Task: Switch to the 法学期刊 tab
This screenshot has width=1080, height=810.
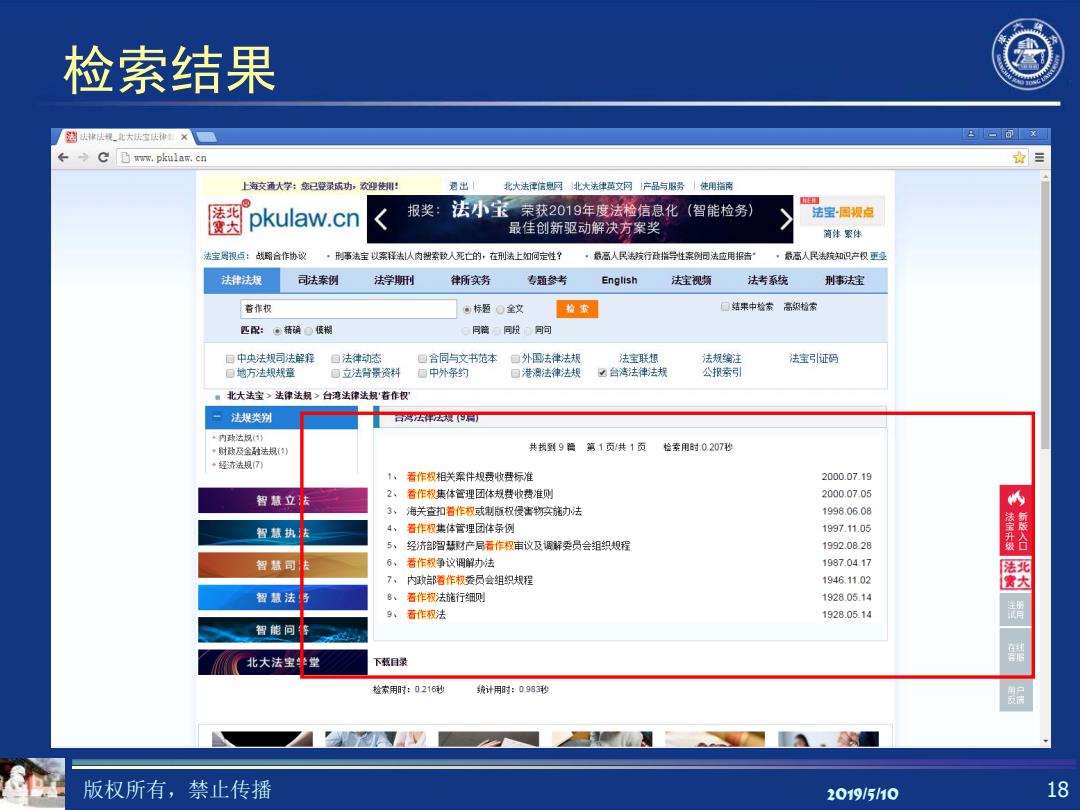Action: (x=394, y=280)
